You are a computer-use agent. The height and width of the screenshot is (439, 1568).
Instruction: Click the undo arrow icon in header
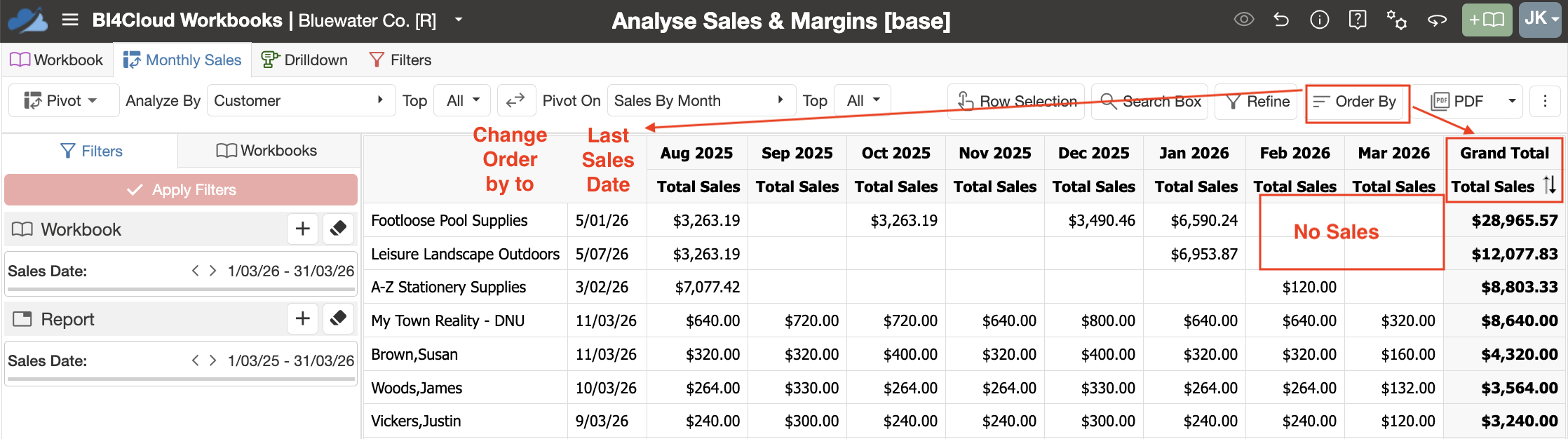point(1281,20)
